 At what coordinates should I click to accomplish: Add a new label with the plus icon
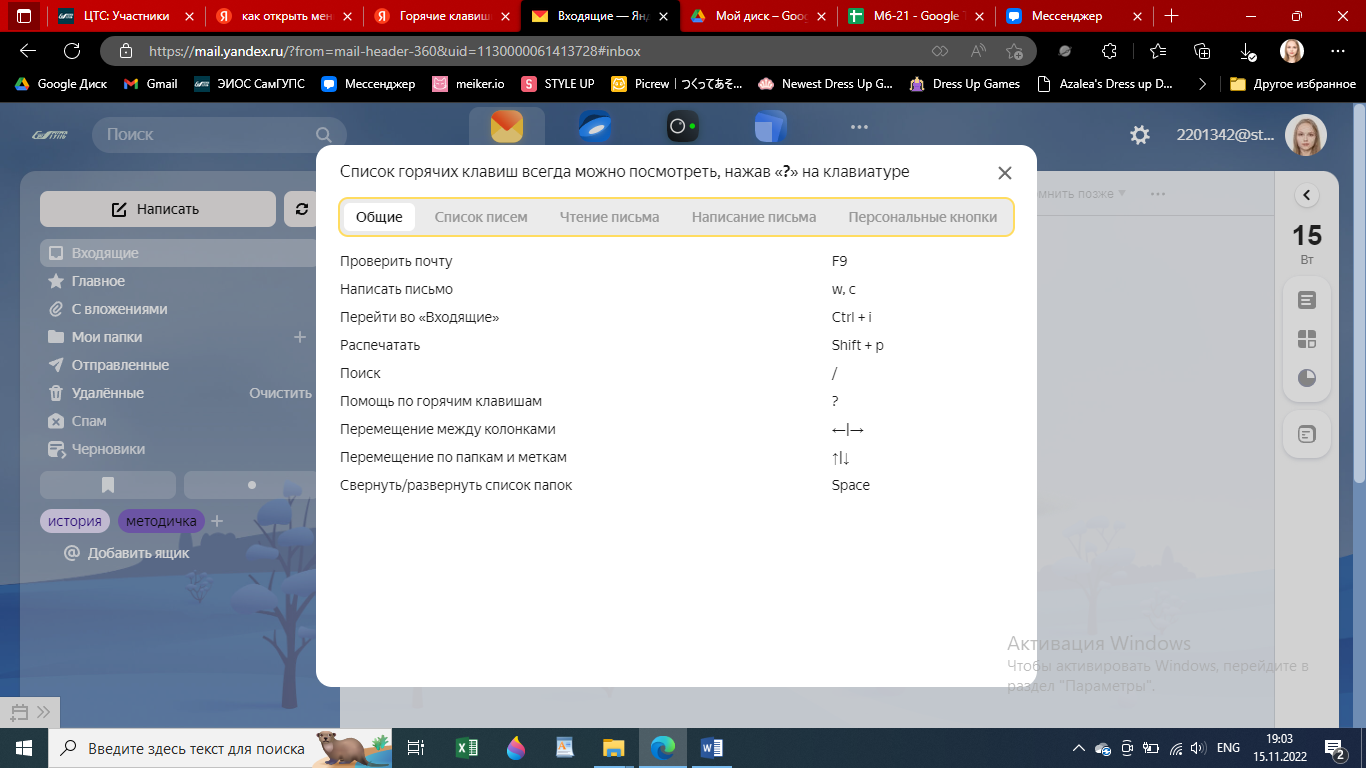coord(217,521)
